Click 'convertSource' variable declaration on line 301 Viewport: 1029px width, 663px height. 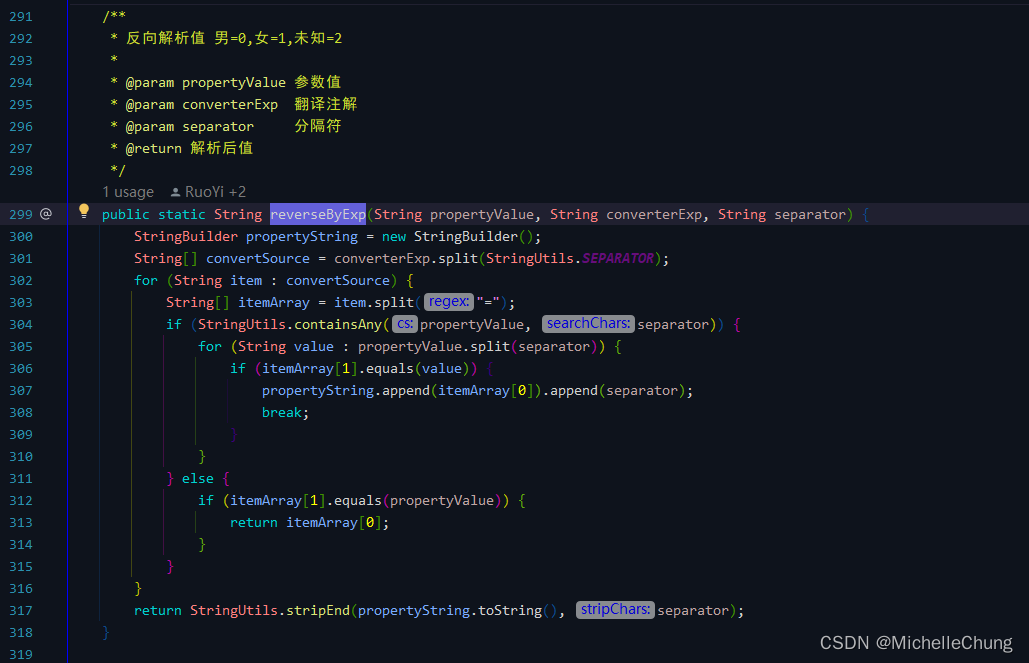(x=258, y=258)
